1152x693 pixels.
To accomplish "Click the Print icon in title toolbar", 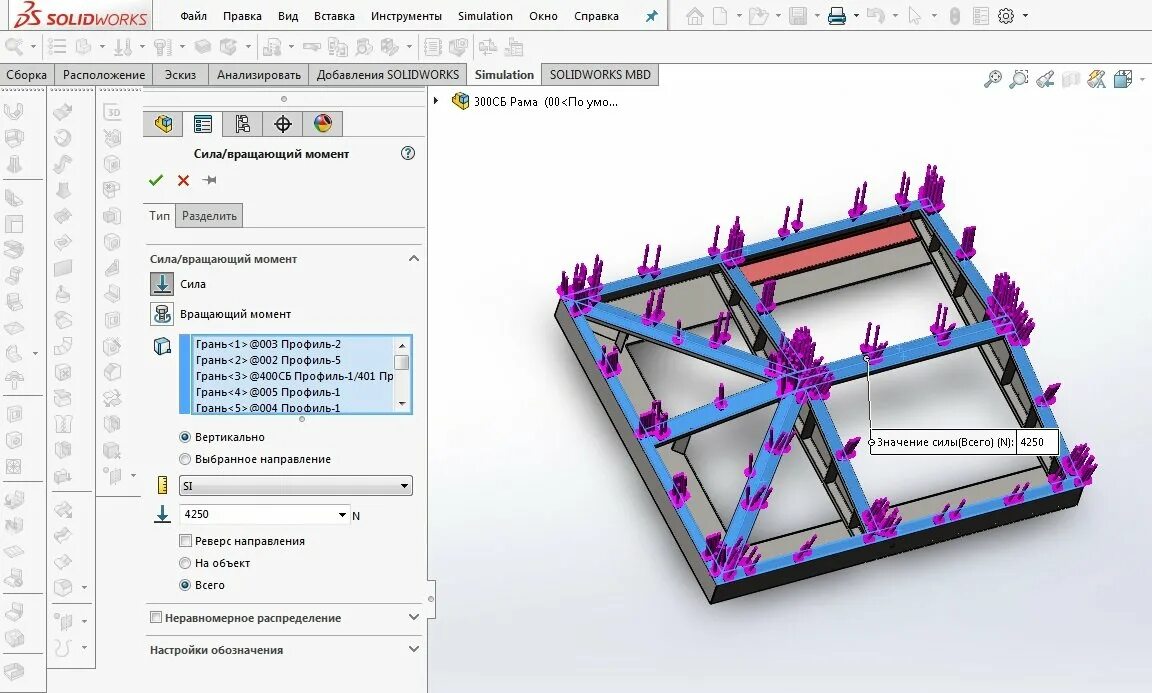I will [x=837, y=15].
